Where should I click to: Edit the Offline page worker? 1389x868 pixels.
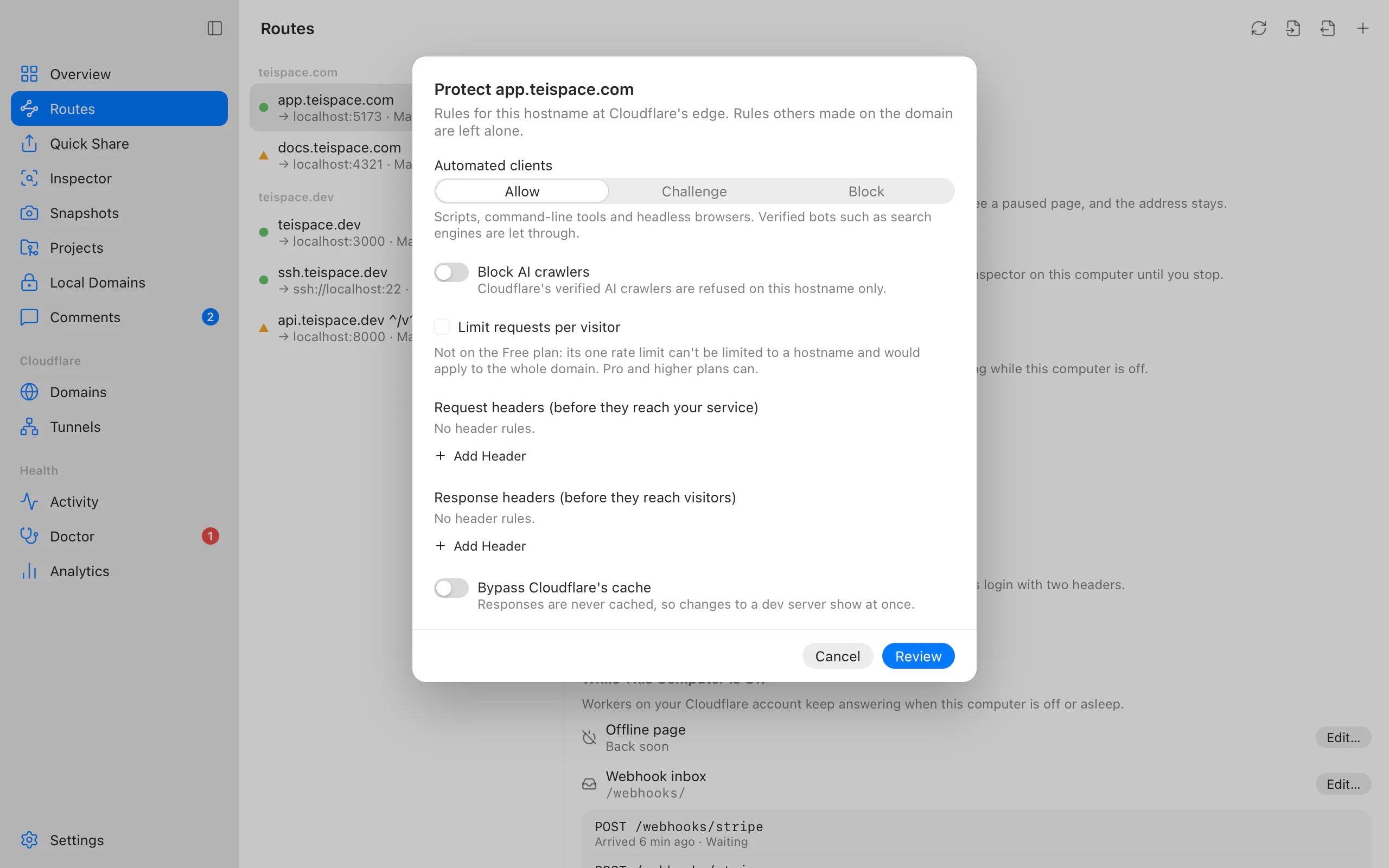tap(1343, 737)
